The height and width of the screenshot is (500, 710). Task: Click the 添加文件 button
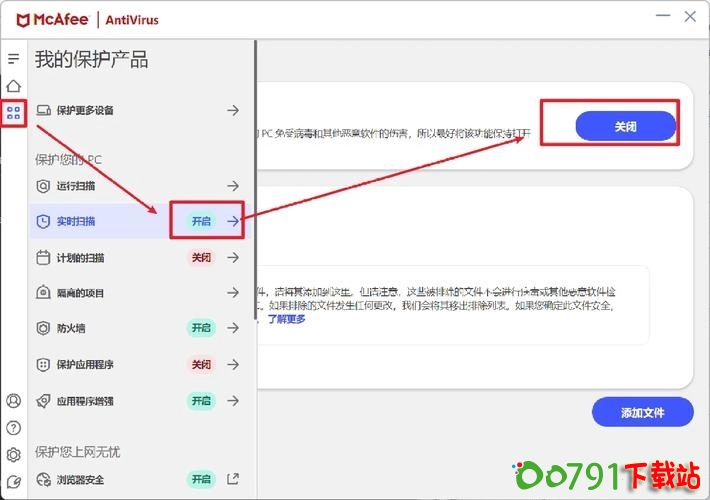pyautogui.click(x=642, y=412)
